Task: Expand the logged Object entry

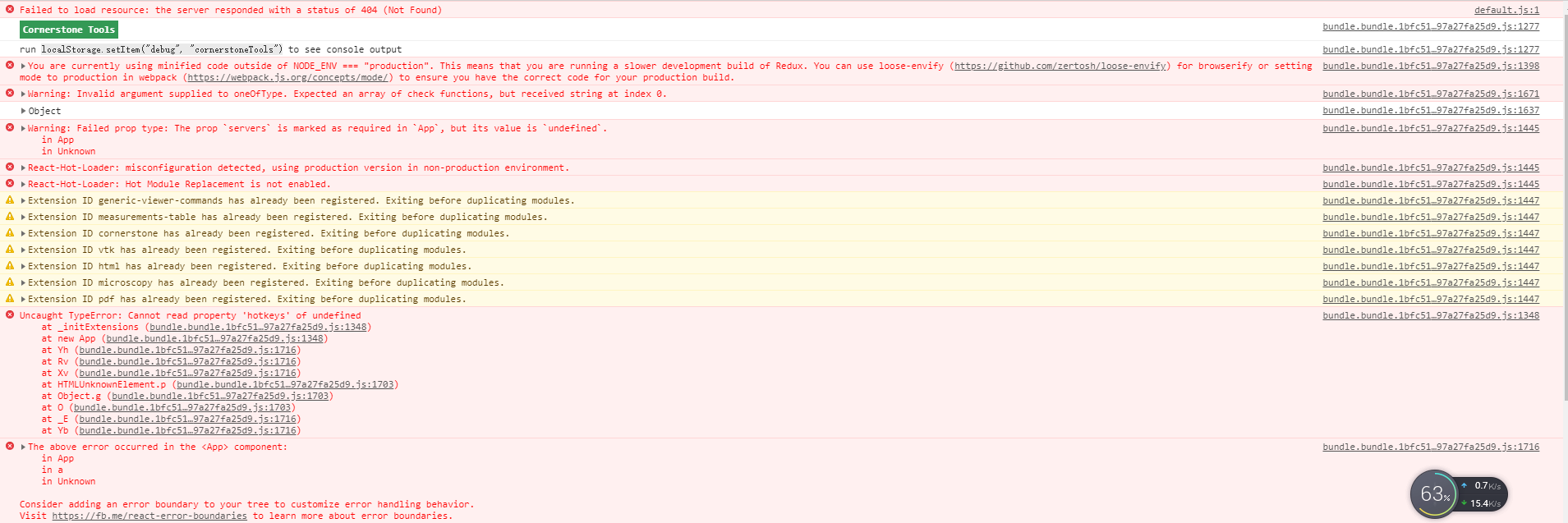Action: (x=23, y=111)
